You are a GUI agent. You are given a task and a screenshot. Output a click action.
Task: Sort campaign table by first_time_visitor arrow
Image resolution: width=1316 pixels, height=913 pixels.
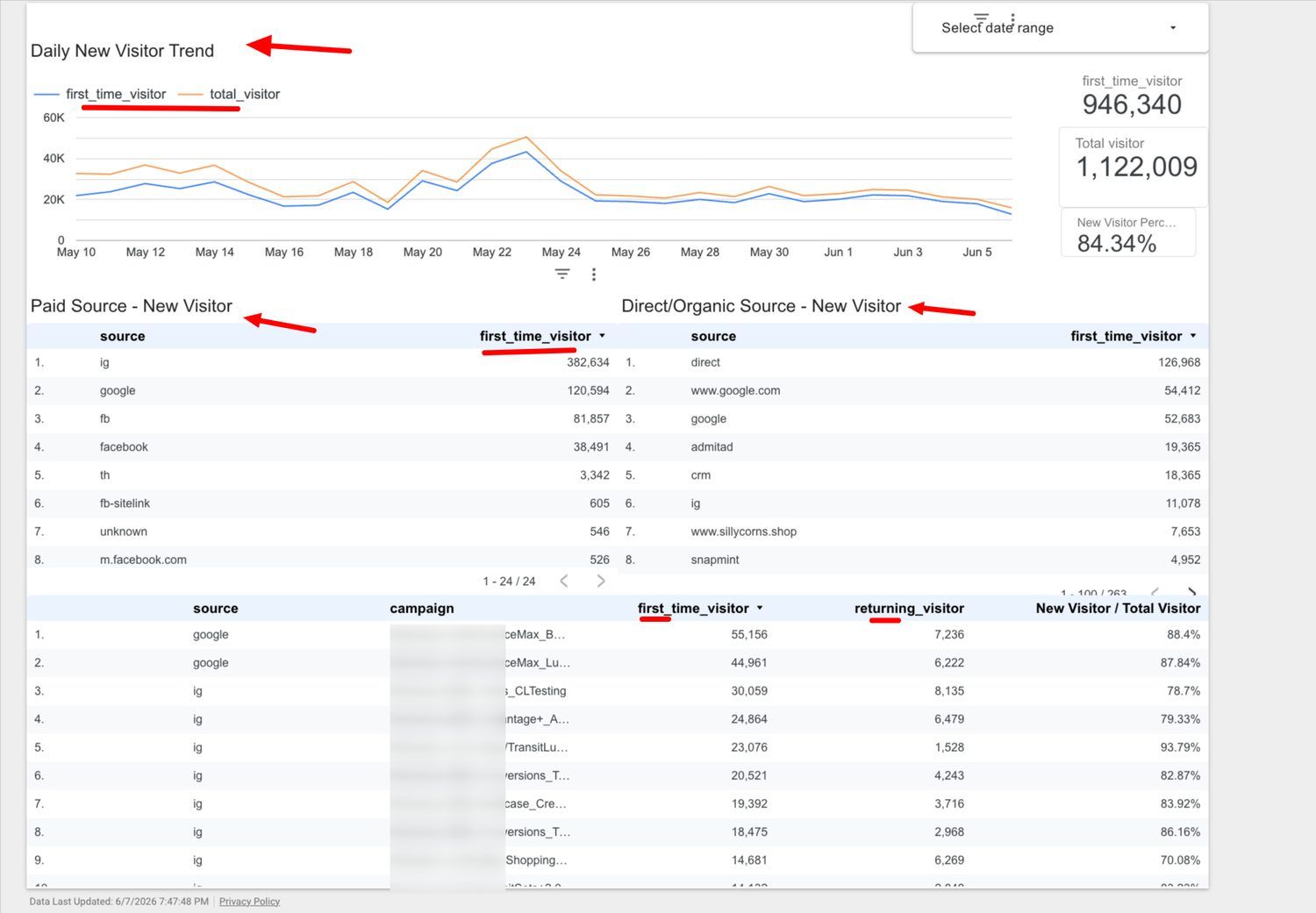point(760,608)
